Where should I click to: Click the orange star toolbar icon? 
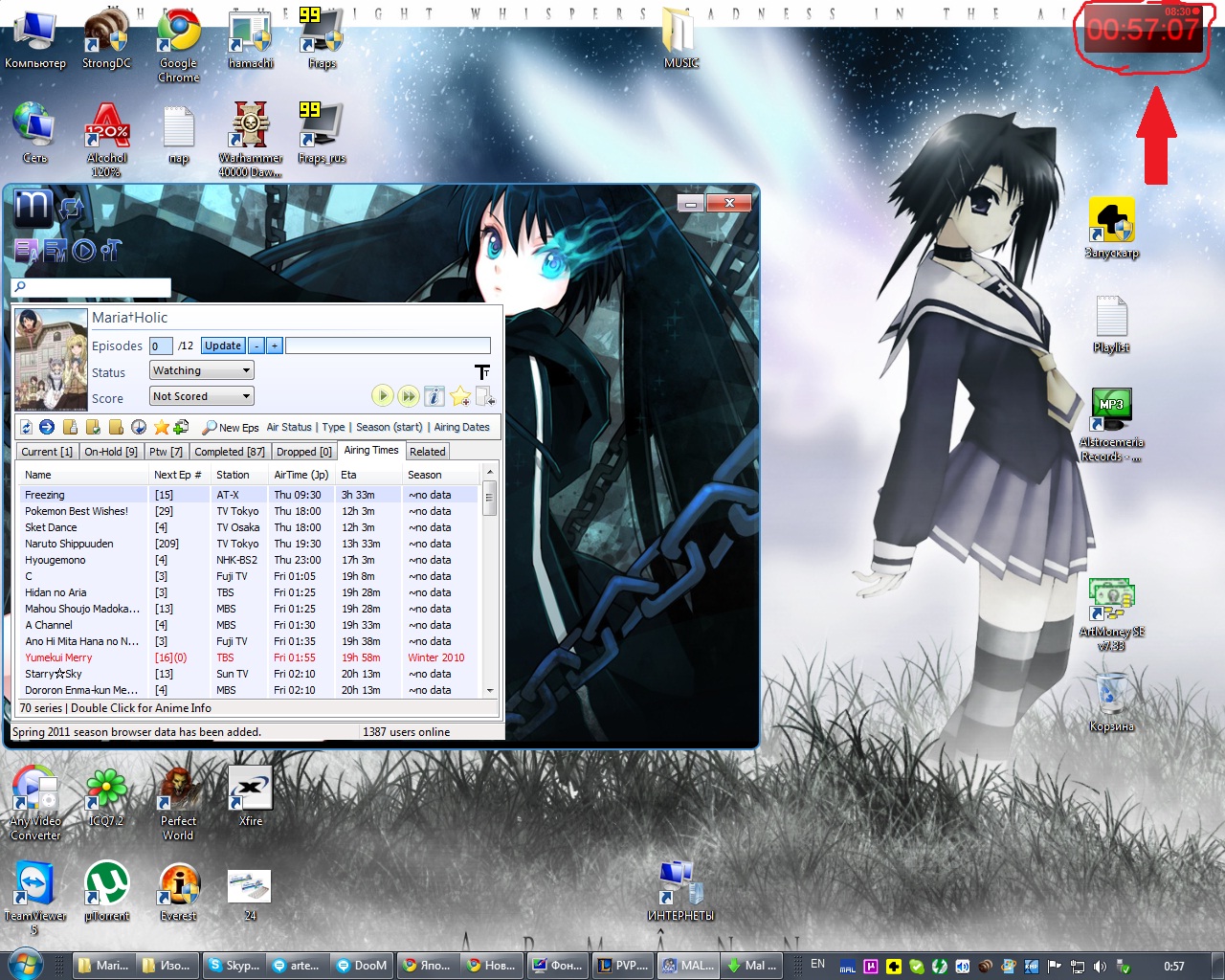[x=161, y=427]
